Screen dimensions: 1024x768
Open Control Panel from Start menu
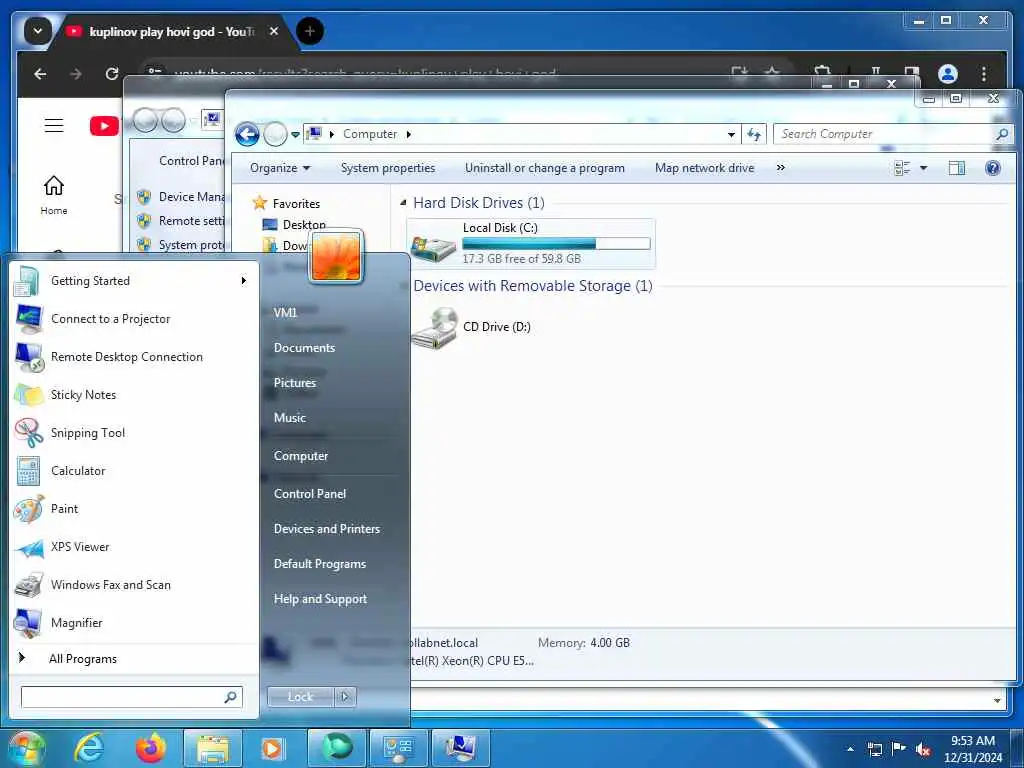tap(310, 494)
